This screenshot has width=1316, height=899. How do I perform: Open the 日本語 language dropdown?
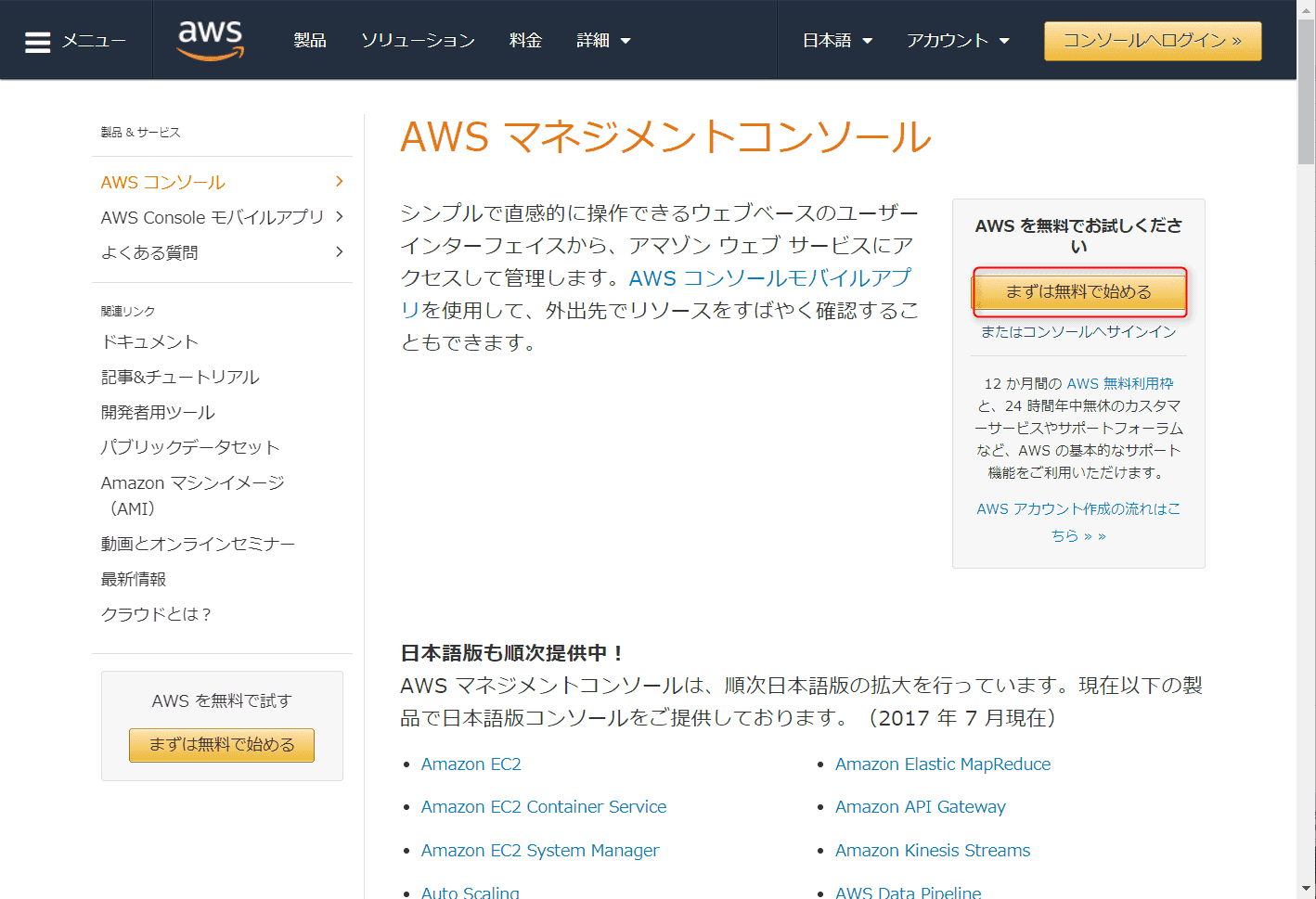point(837,41)
